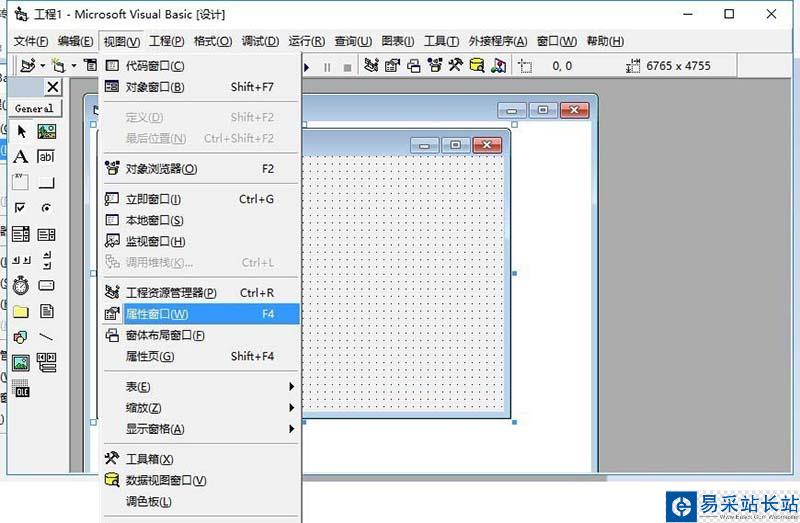Select the PictureBox control in the toolbox
Viewport: 800px width, 523px height.
pos(46,132)
